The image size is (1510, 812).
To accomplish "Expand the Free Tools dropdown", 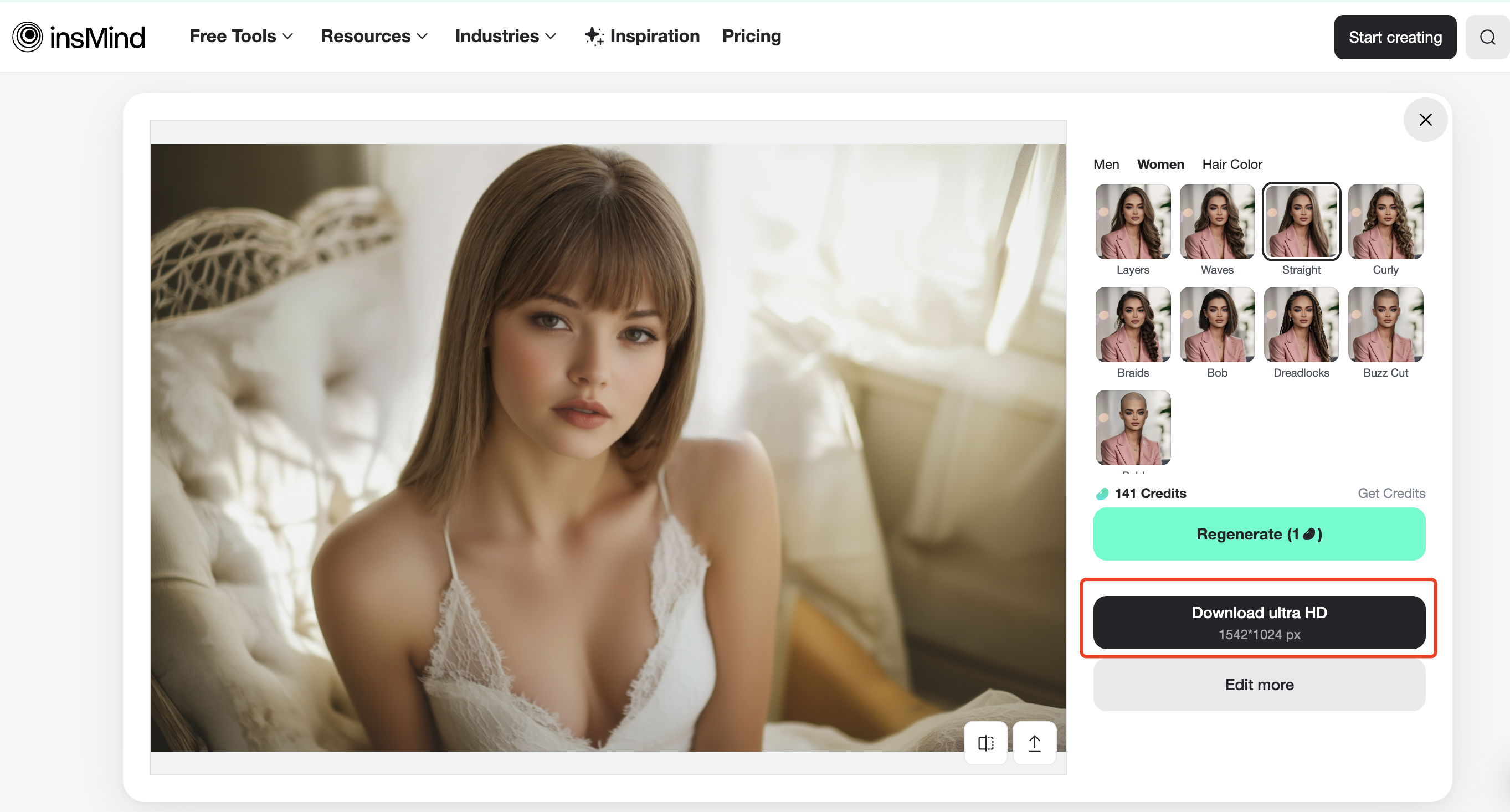I will pyautogui.click(x=241, y=37).
